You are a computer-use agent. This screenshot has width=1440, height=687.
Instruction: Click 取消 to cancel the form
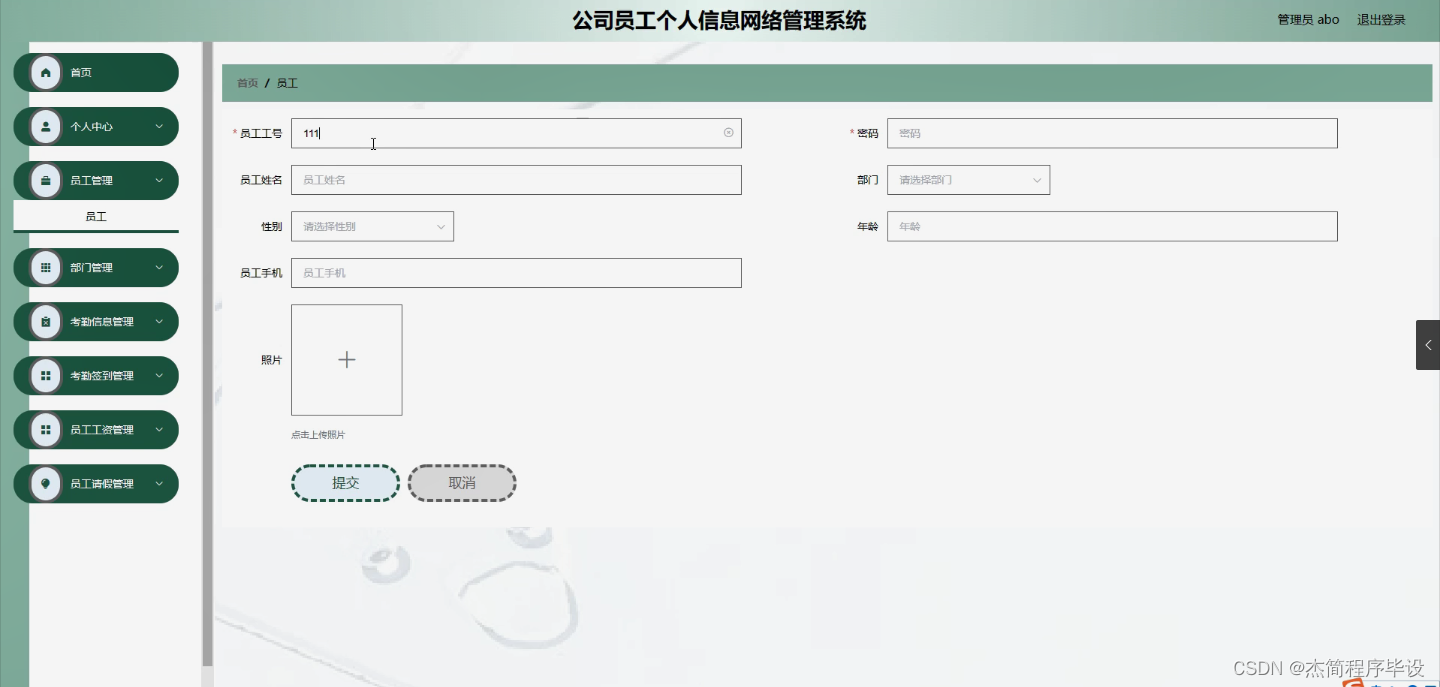coord(461,482)
